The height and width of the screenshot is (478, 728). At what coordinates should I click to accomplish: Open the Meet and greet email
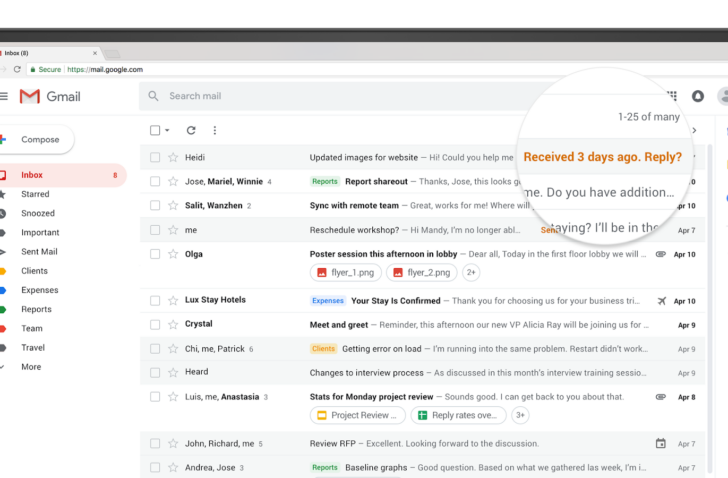tap(422, 325)
